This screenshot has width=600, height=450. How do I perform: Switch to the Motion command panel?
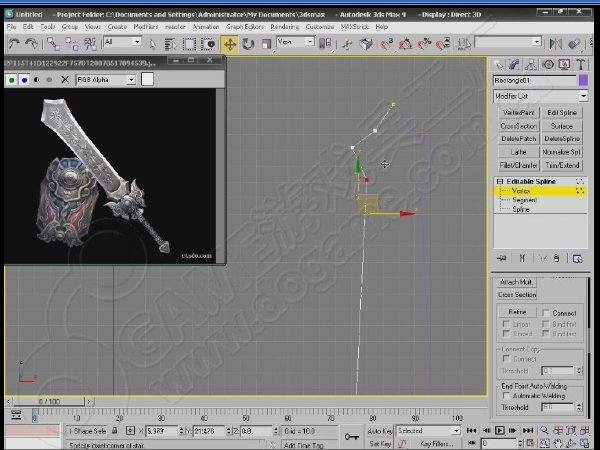point(548,65)
